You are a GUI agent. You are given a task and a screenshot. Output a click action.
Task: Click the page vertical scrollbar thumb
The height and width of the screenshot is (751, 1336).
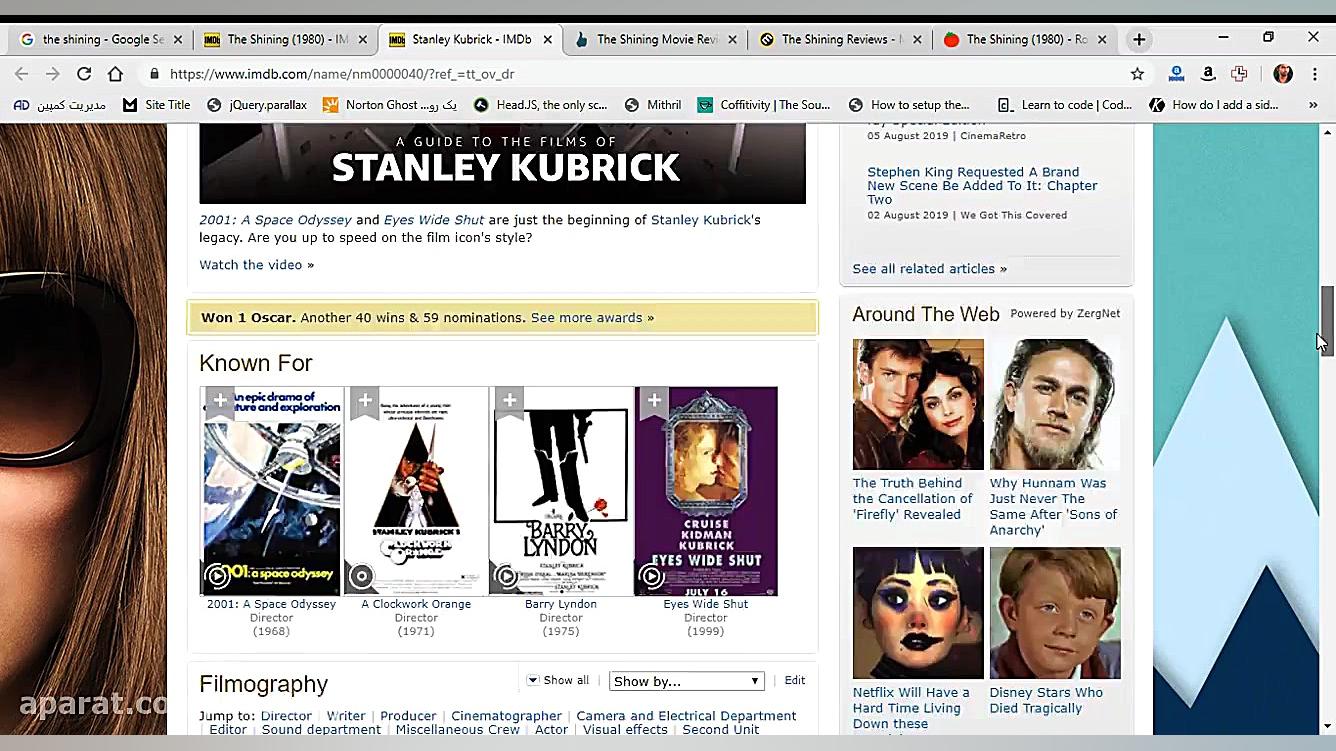point(1327,320)
